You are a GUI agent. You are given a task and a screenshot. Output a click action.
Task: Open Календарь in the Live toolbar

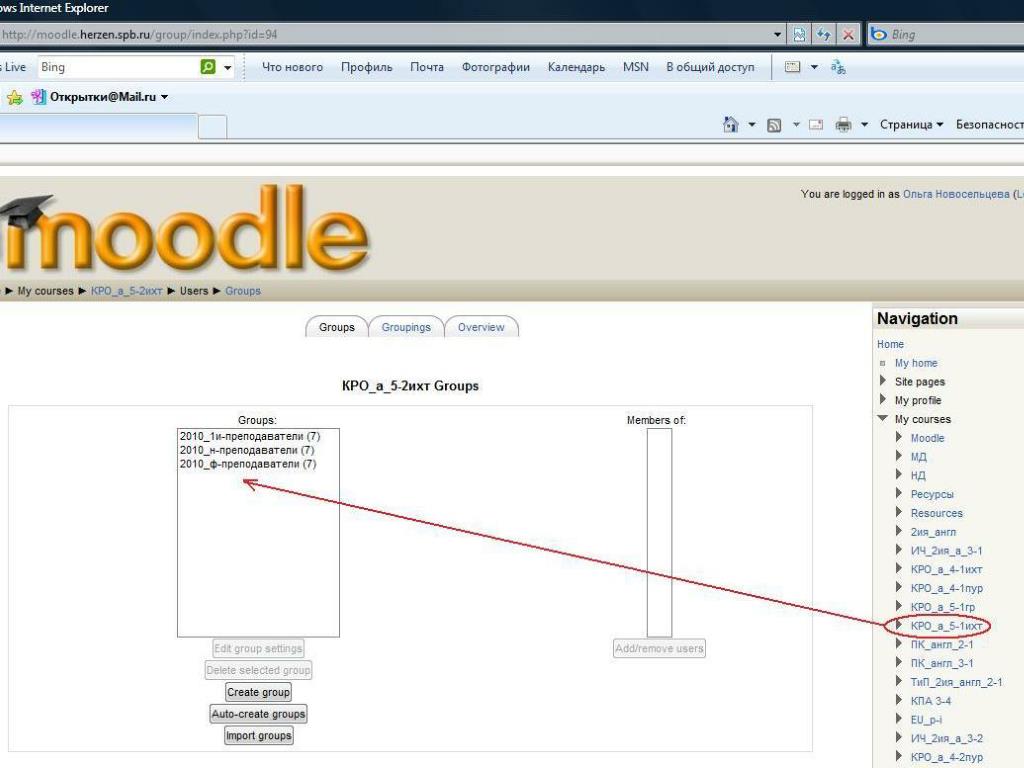point(576,67)
